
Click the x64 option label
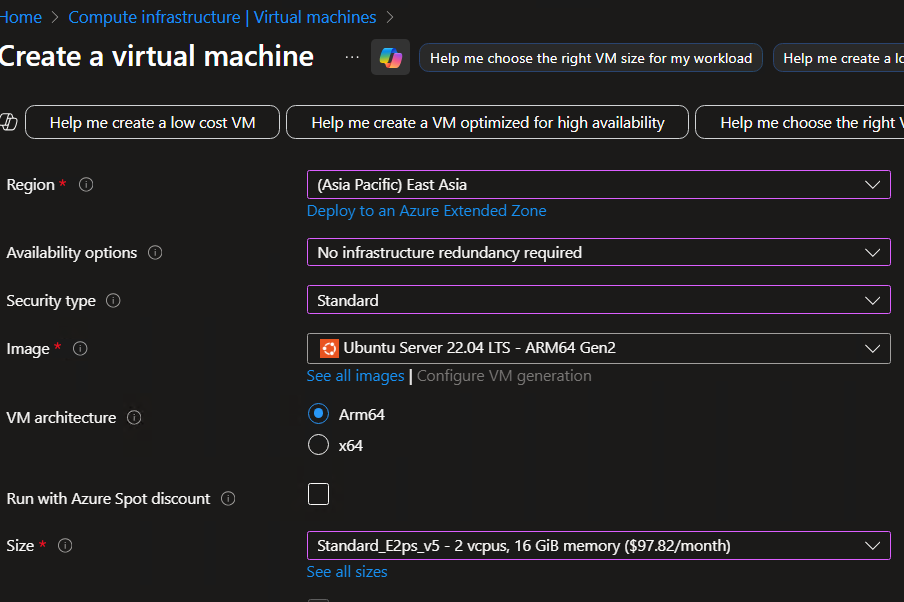[351, 446]
